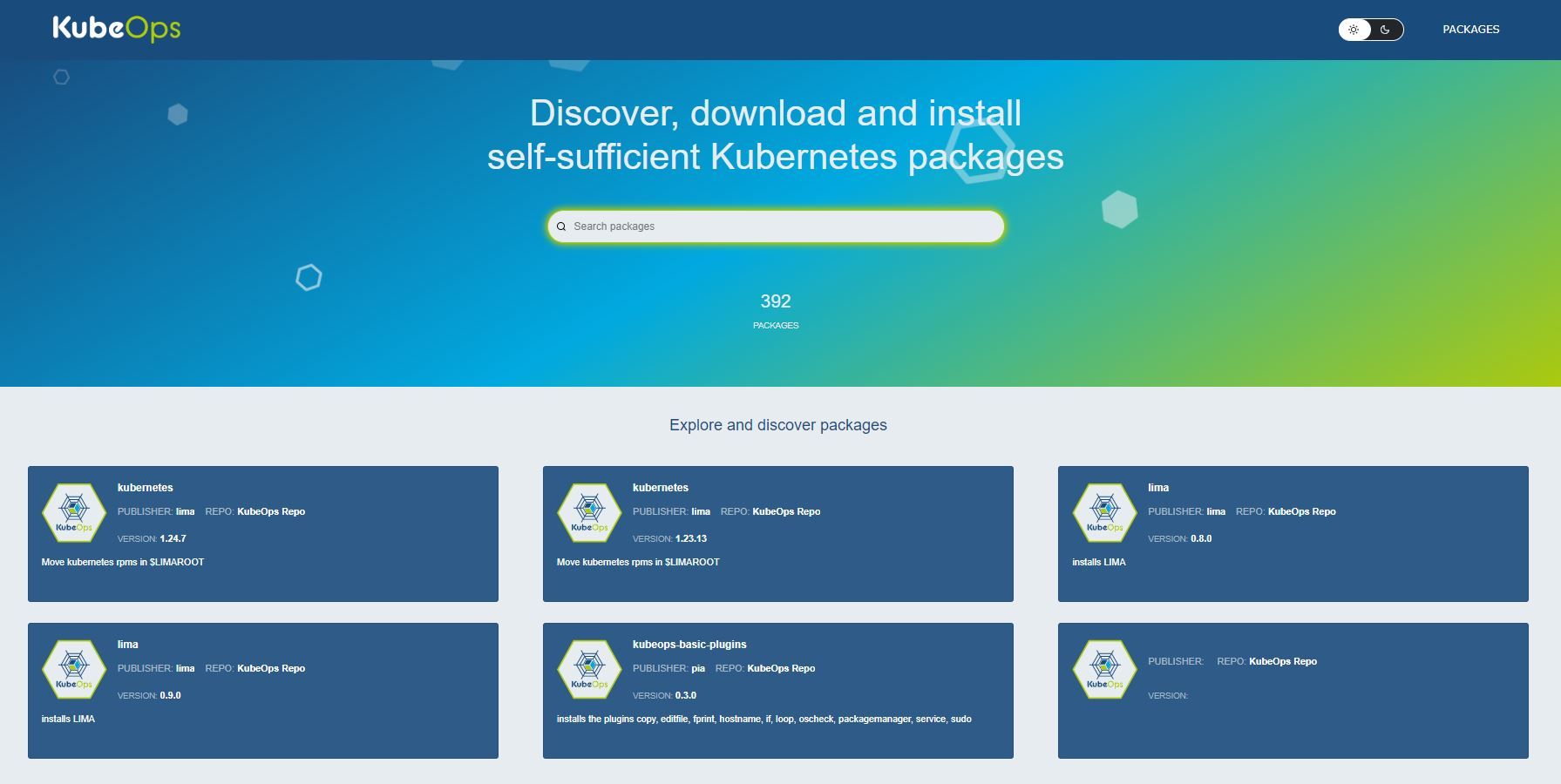Open the PACKAGES menu item
1561x784 pixels.
click(1471, 30)
